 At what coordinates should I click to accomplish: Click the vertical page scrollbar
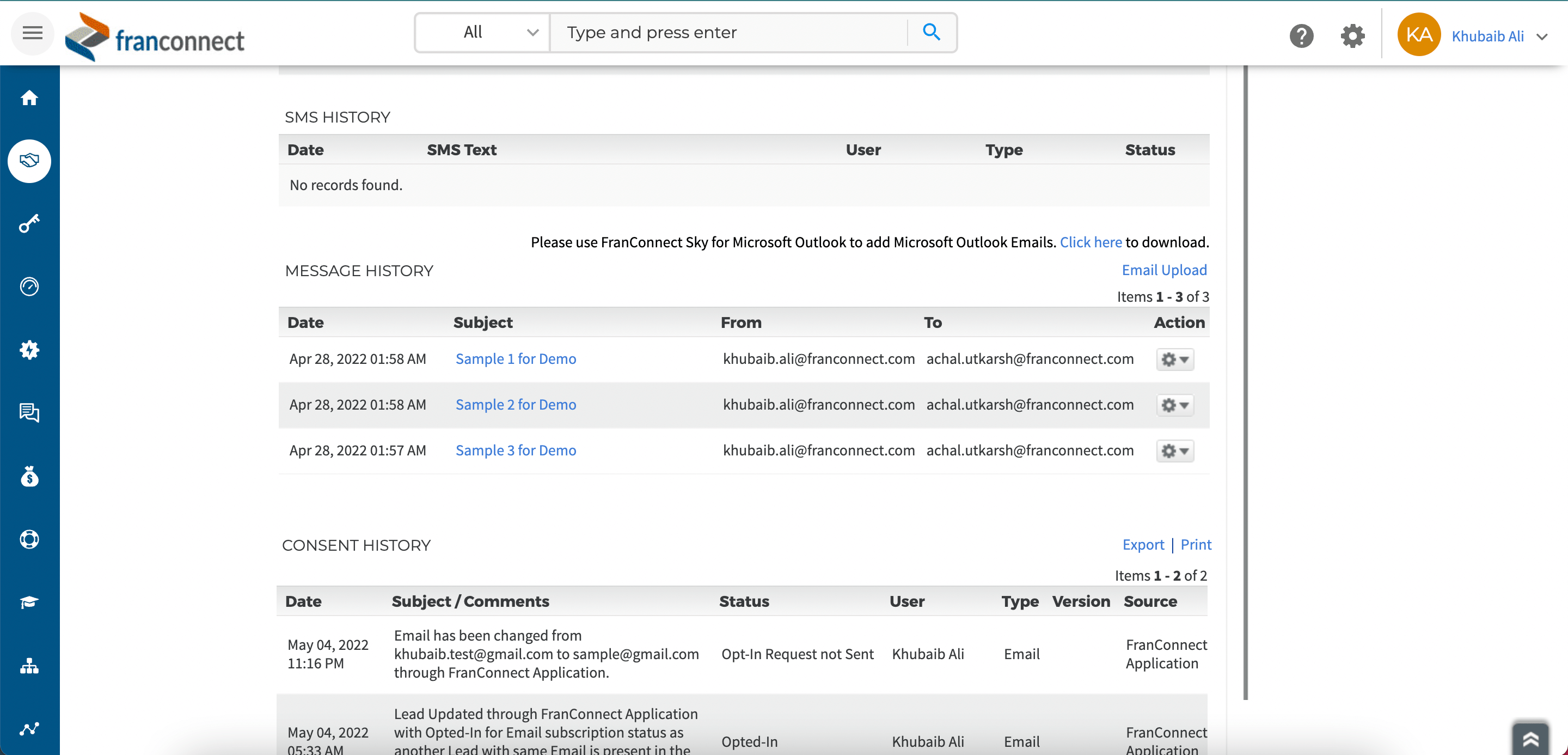[x=1245, y=382]
